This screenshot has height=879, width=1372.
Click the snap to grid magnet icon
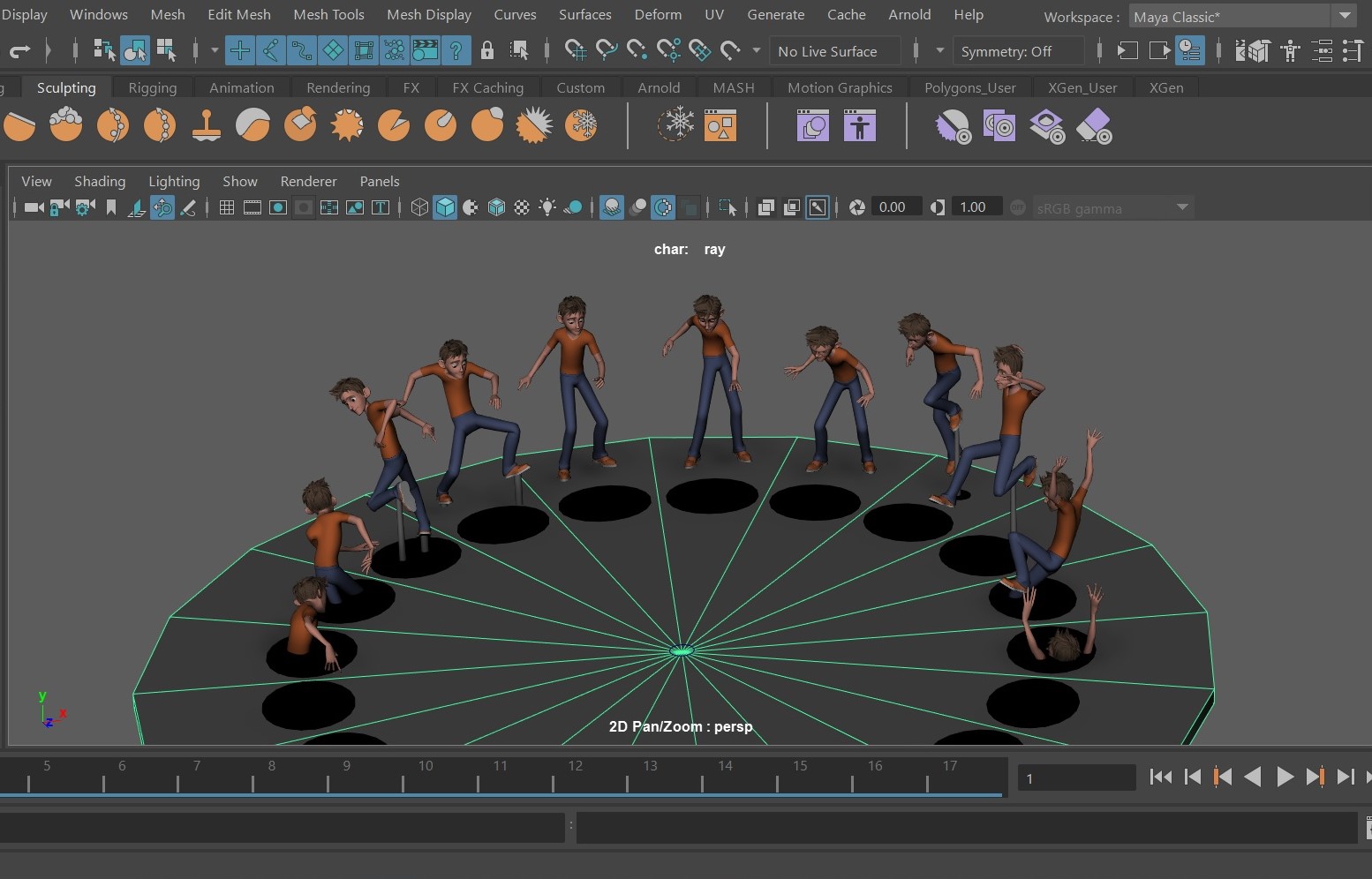coord(575,51)
